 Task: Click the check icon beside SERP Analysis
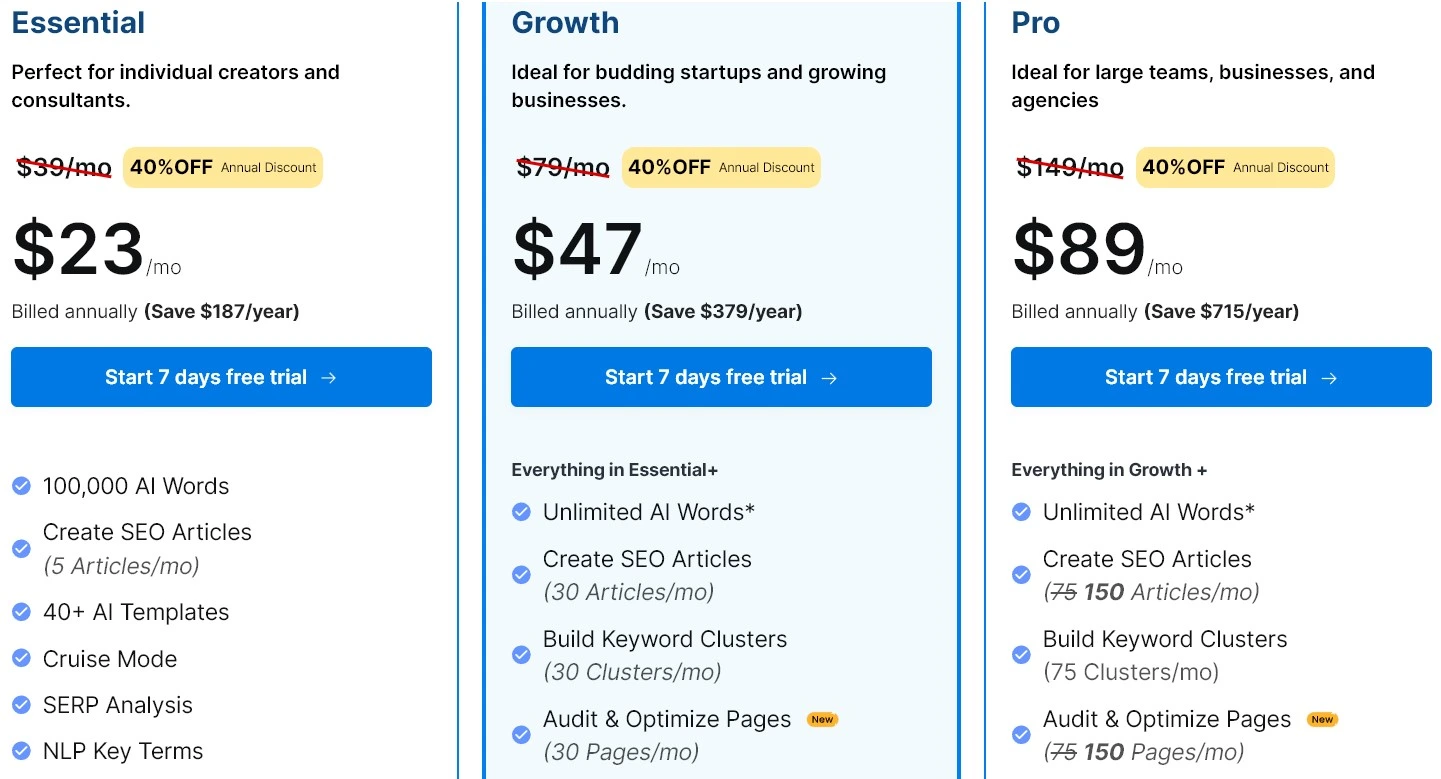(21, 705)
